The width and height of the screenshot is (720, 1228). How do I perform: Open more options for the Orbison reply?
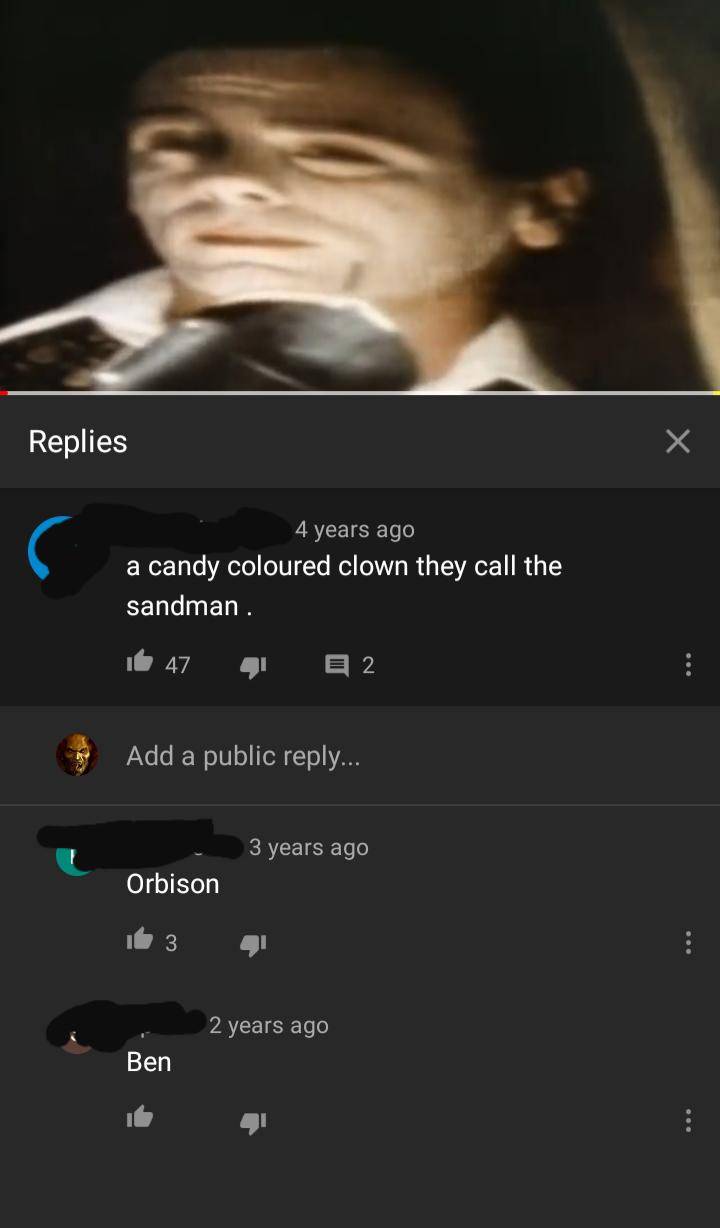(x=687, y=943)
